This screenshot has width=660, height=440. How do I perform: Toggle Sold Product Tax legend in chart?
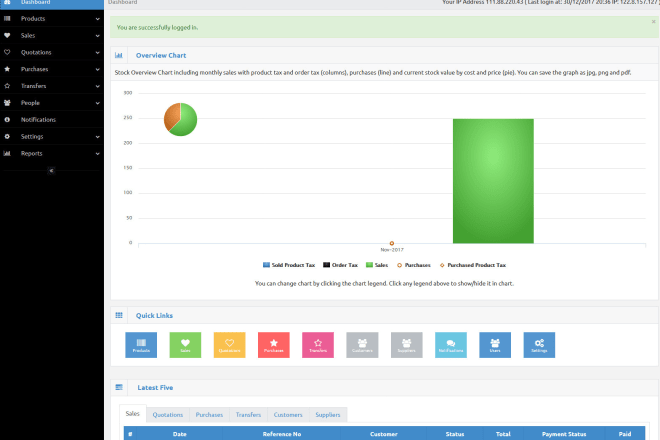(x=289, y=265)
